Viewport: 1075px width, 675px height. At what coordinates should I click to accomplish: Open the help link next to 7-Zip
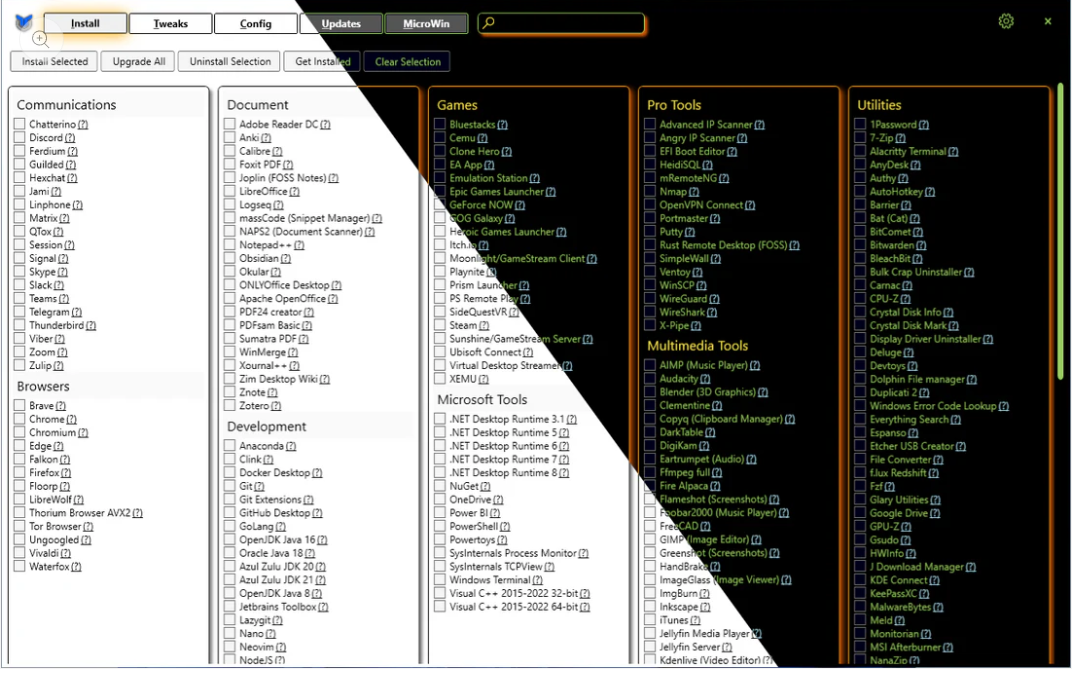[900, 138]
